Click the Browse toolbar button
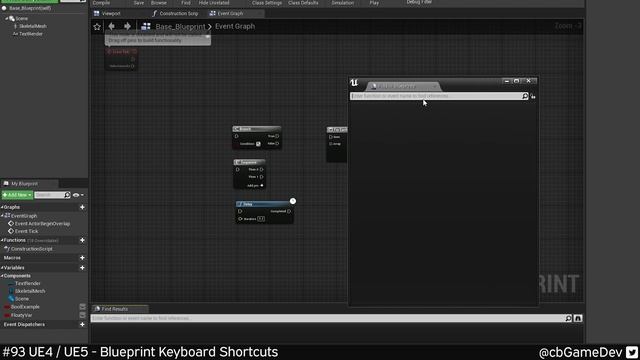 (x=159, y=3)
